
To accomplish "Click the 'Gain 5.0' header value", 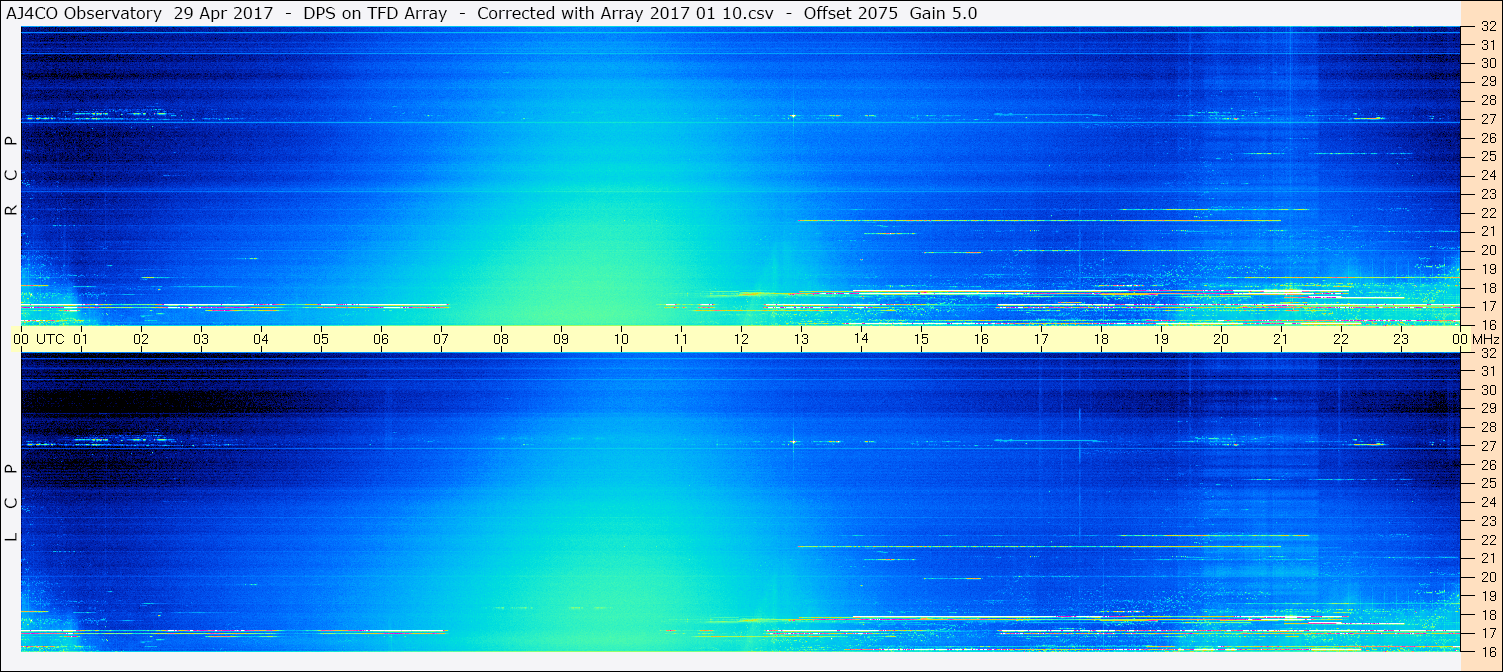I will pyautogui.click(x=944, y=13).
